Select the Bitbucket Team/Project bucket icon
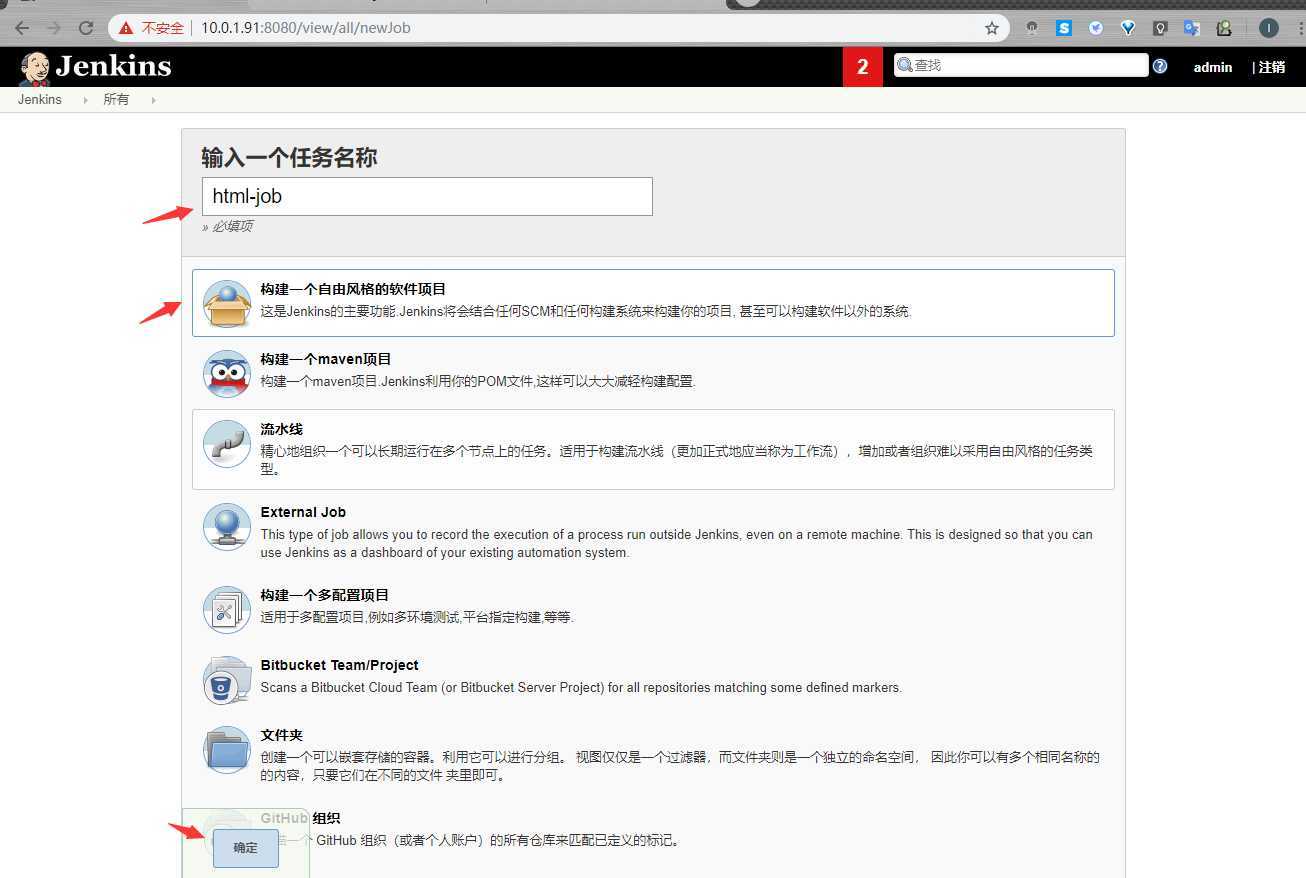 227,680
